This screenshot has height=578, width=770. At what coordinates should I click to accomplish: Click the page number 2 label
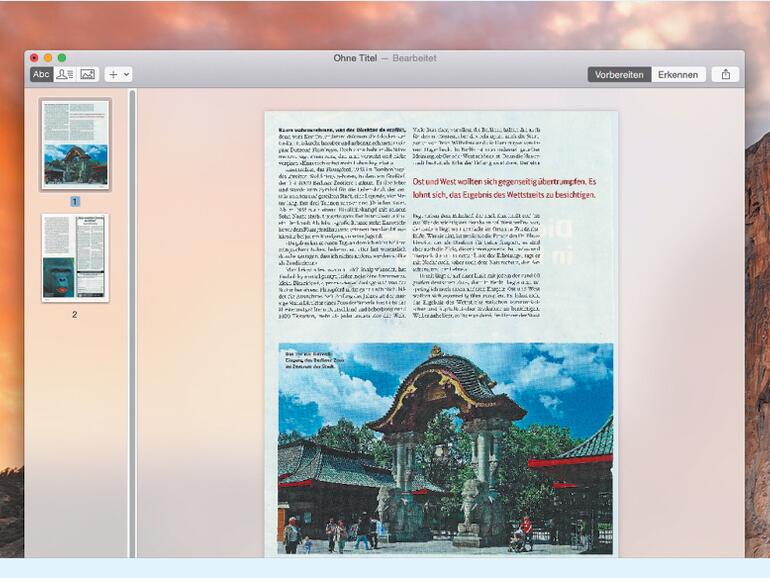tap(74, 314)
